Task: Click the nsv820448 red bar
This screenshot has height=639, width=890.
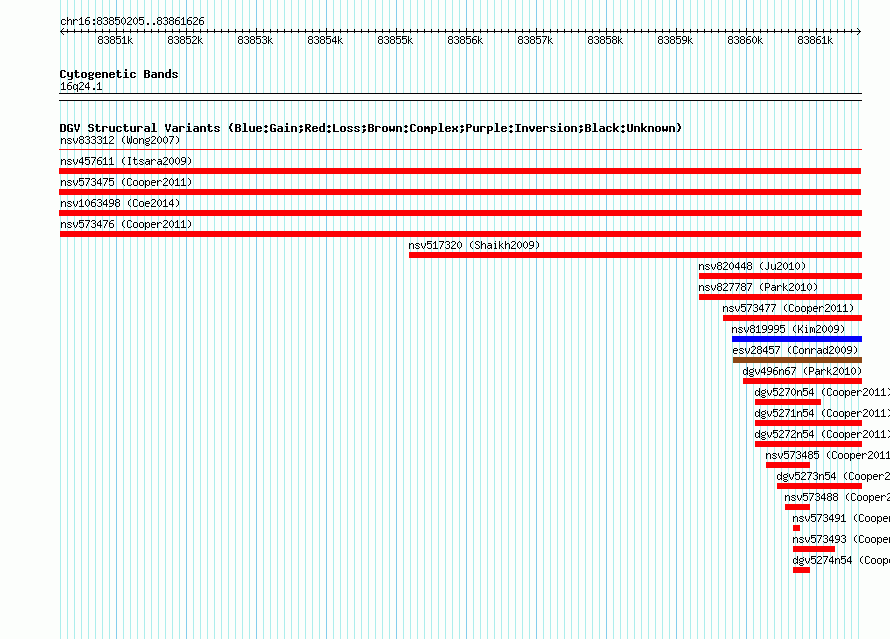Action: 780,276
